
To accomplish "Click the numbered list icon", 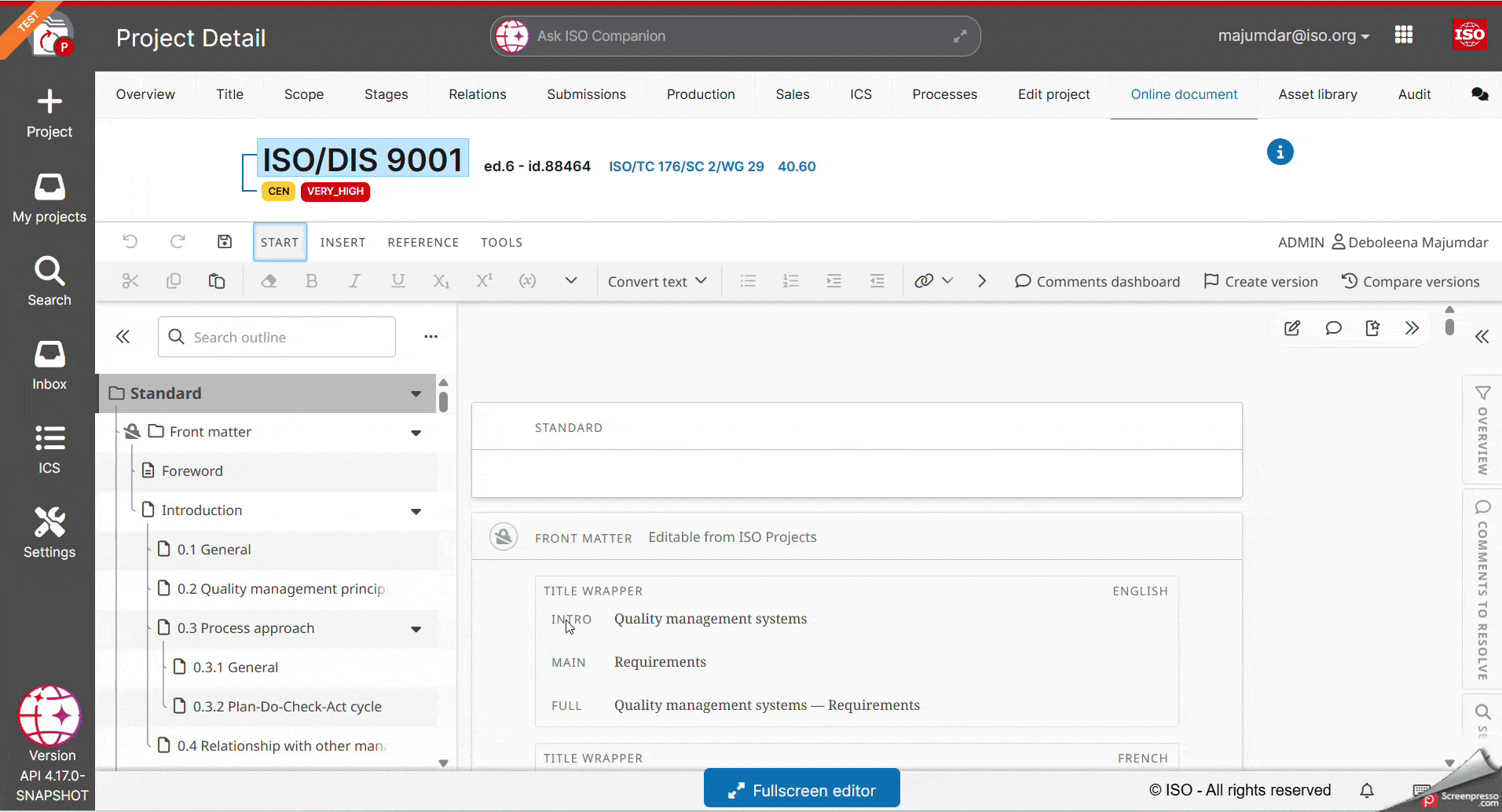I will coord(791,281).
